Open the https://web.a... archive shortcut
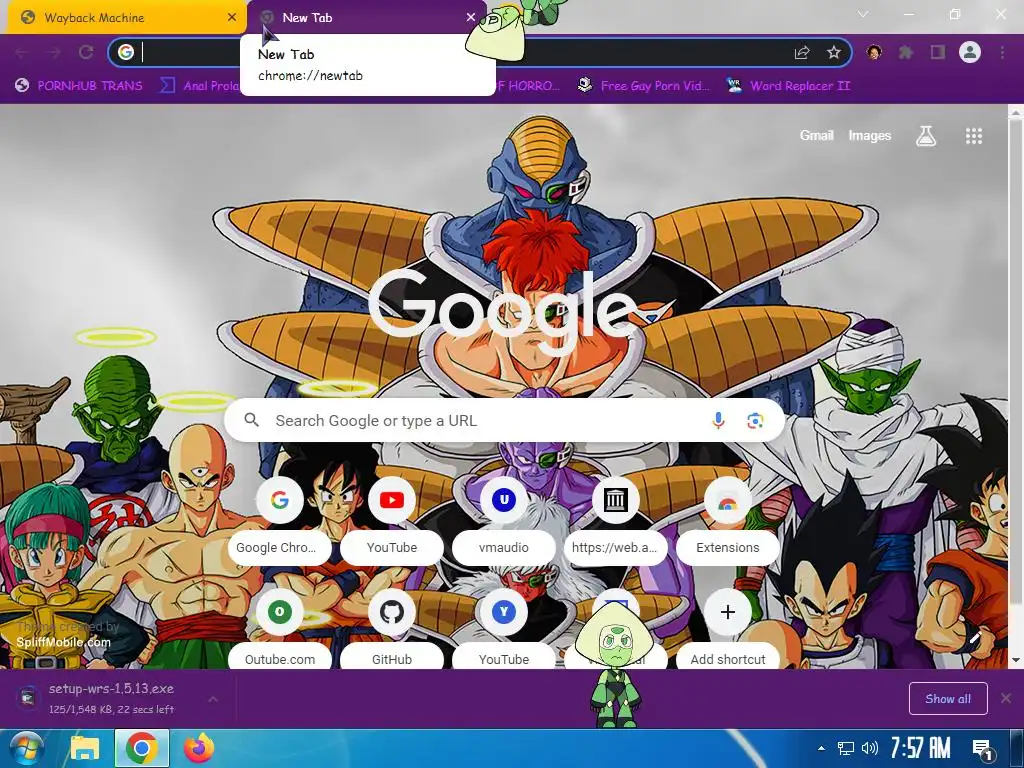The image size is (1024, 768). 615,521
